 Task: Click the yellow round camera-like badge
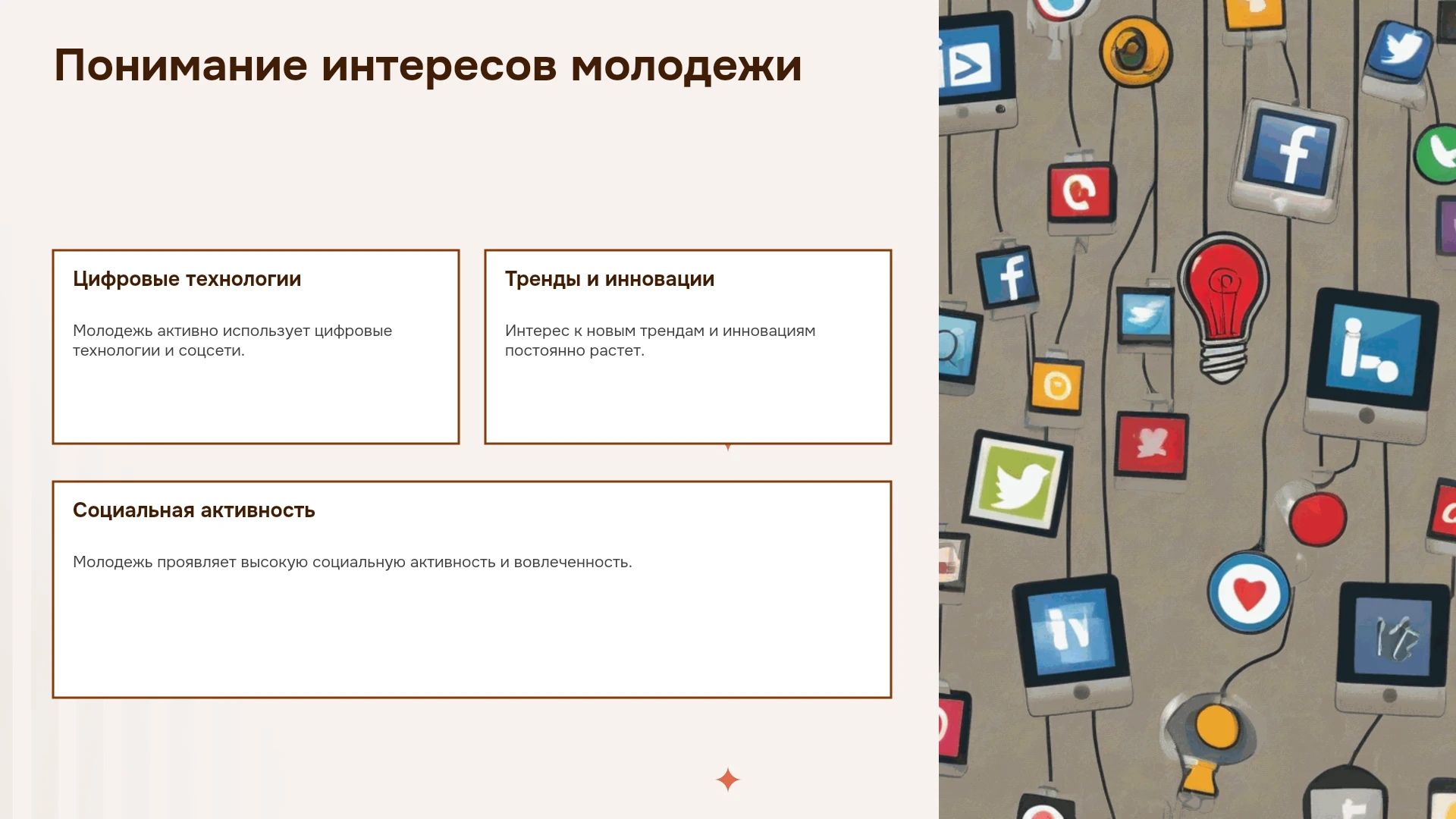pos(1135,52)
